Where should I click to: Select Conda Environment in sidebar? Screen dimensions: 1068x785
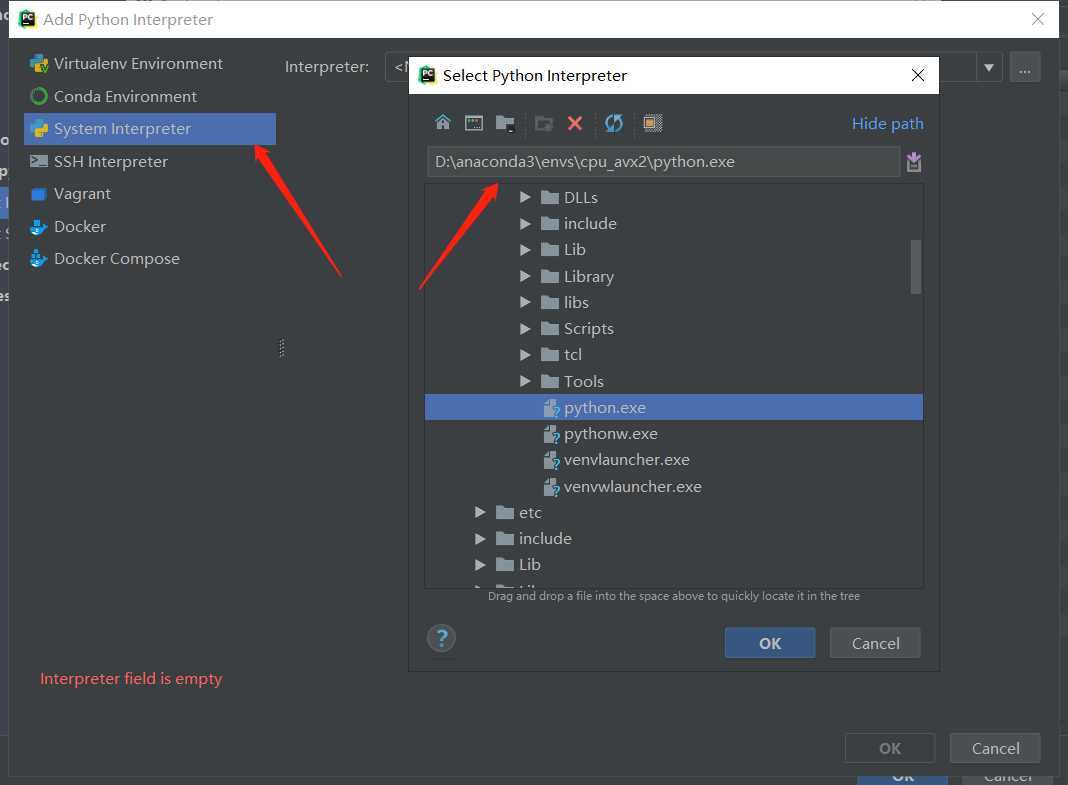point(150,96)
